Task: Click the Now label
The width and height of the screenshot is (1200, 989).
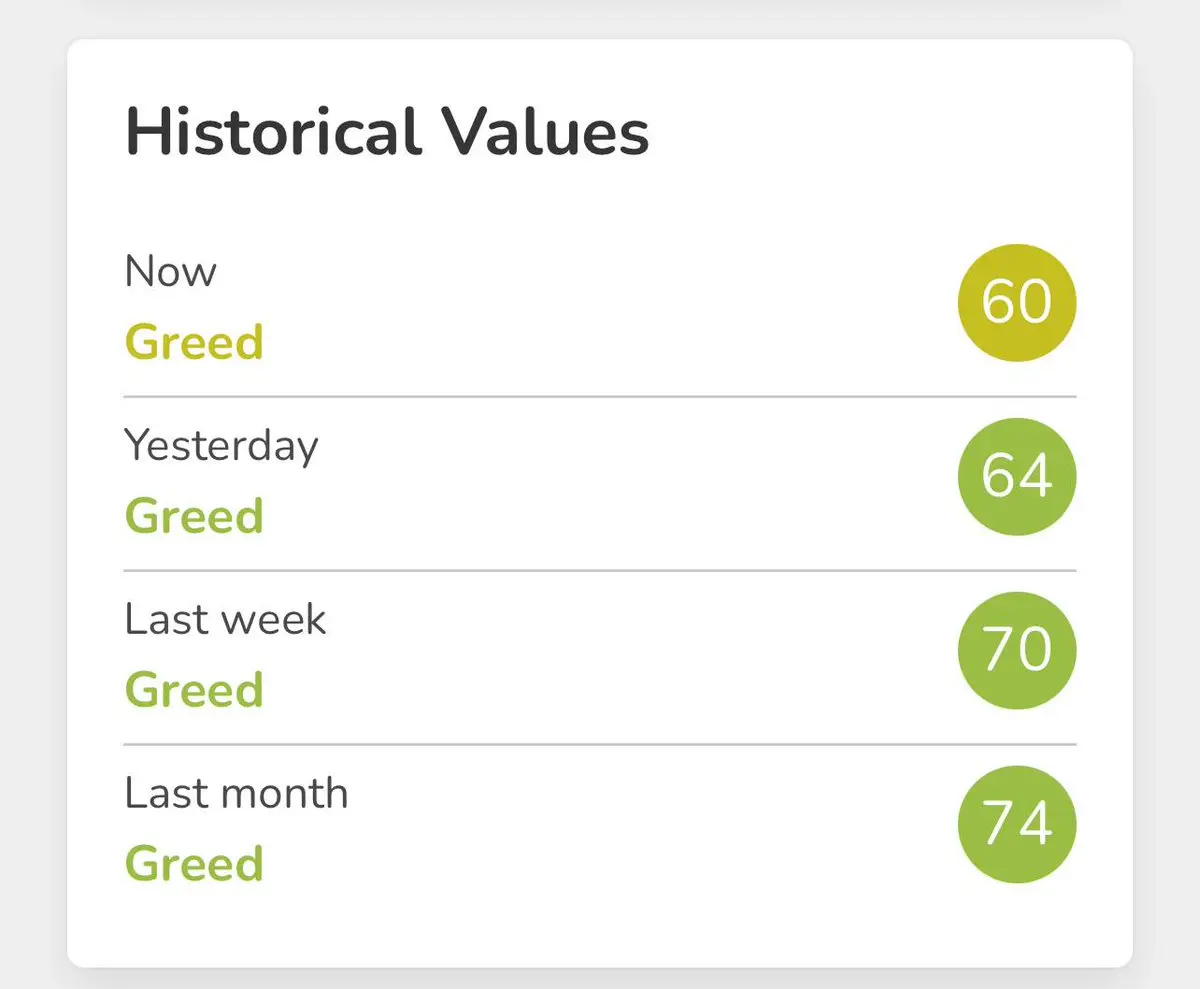Action: (x=170, y=272)
